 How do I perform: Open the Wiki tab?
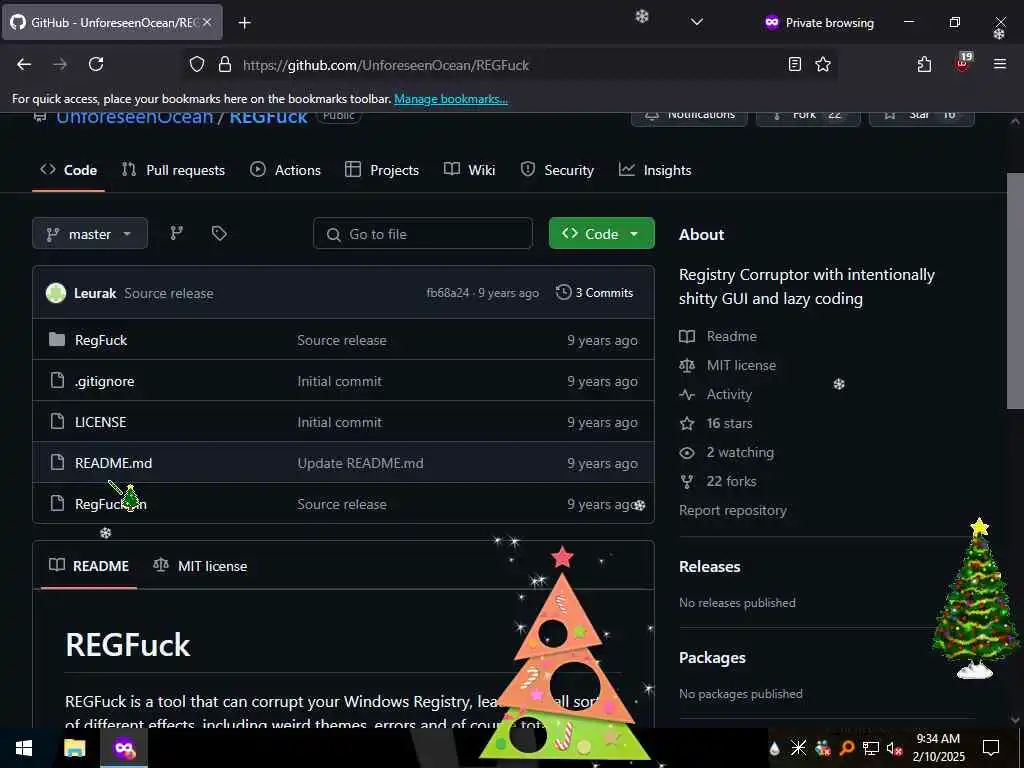click(470, 170)
